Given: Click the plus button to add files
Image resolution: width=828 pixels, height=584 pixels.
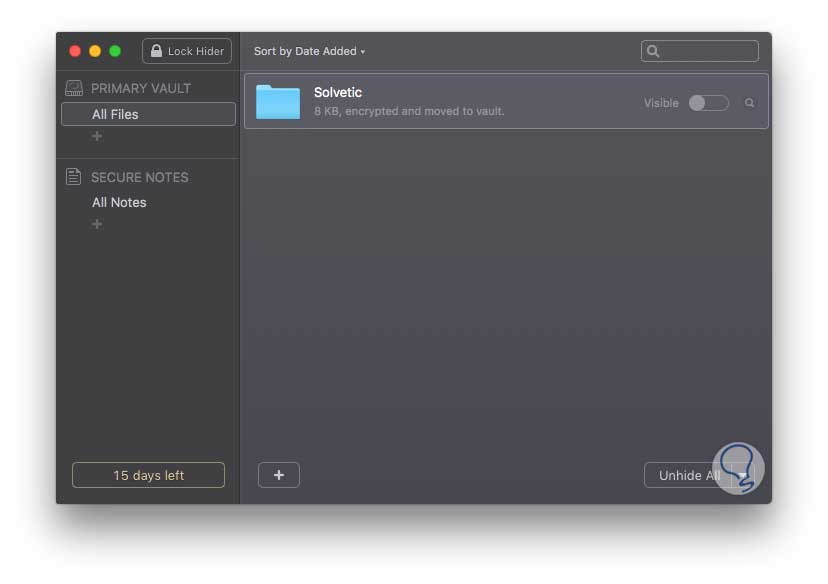Looking at the screenshot, I should (x=279, y=475).
